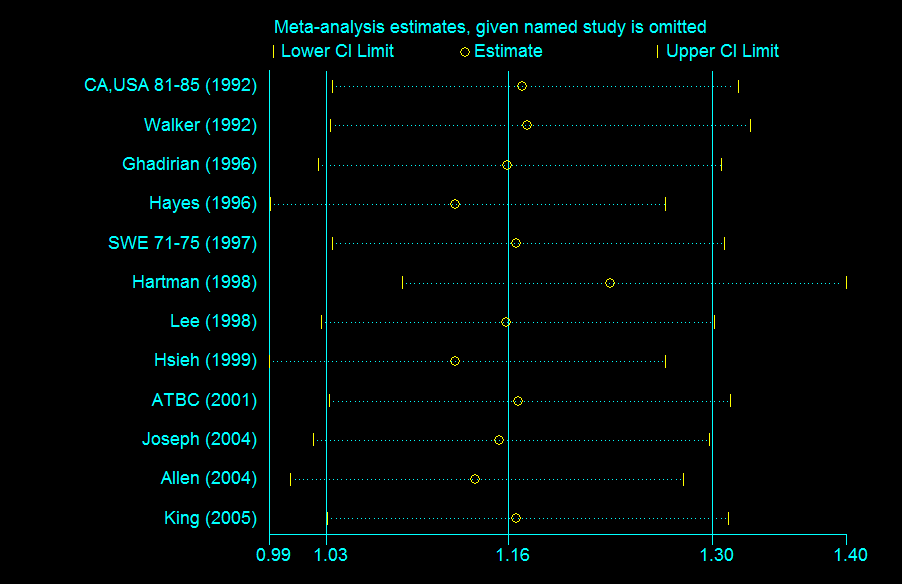Click the estimate circle in the Hayes (1996) row
Viewport: 902px width, 584px height.
point(454,204)
